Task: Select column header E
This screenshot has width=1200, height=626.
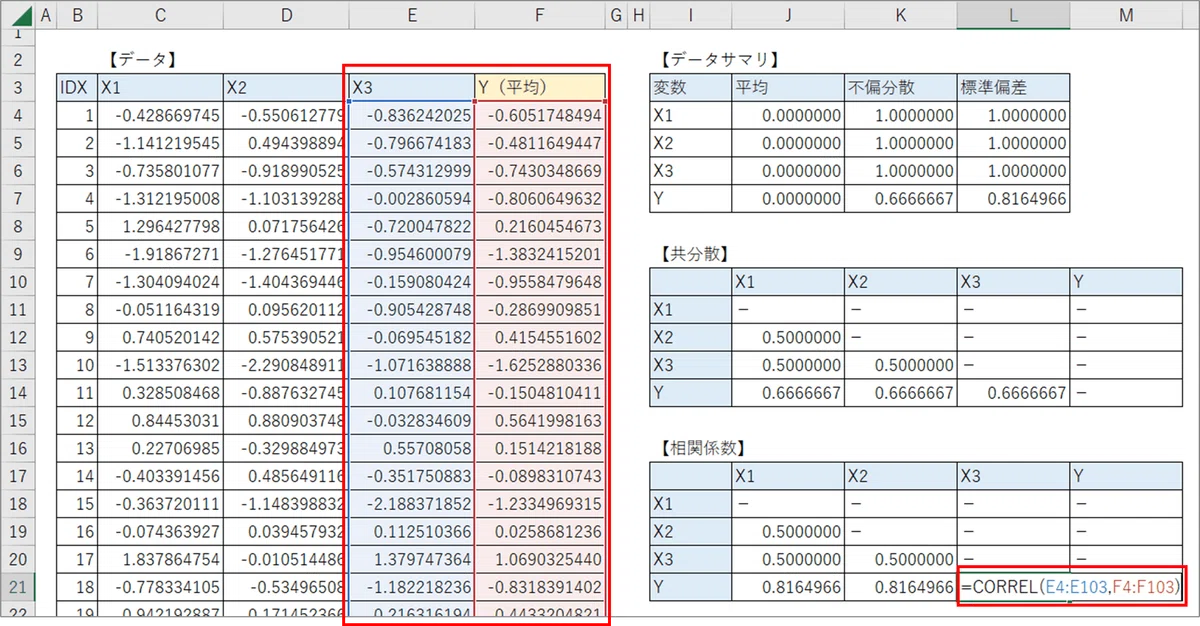Action: tap(412, 15)
